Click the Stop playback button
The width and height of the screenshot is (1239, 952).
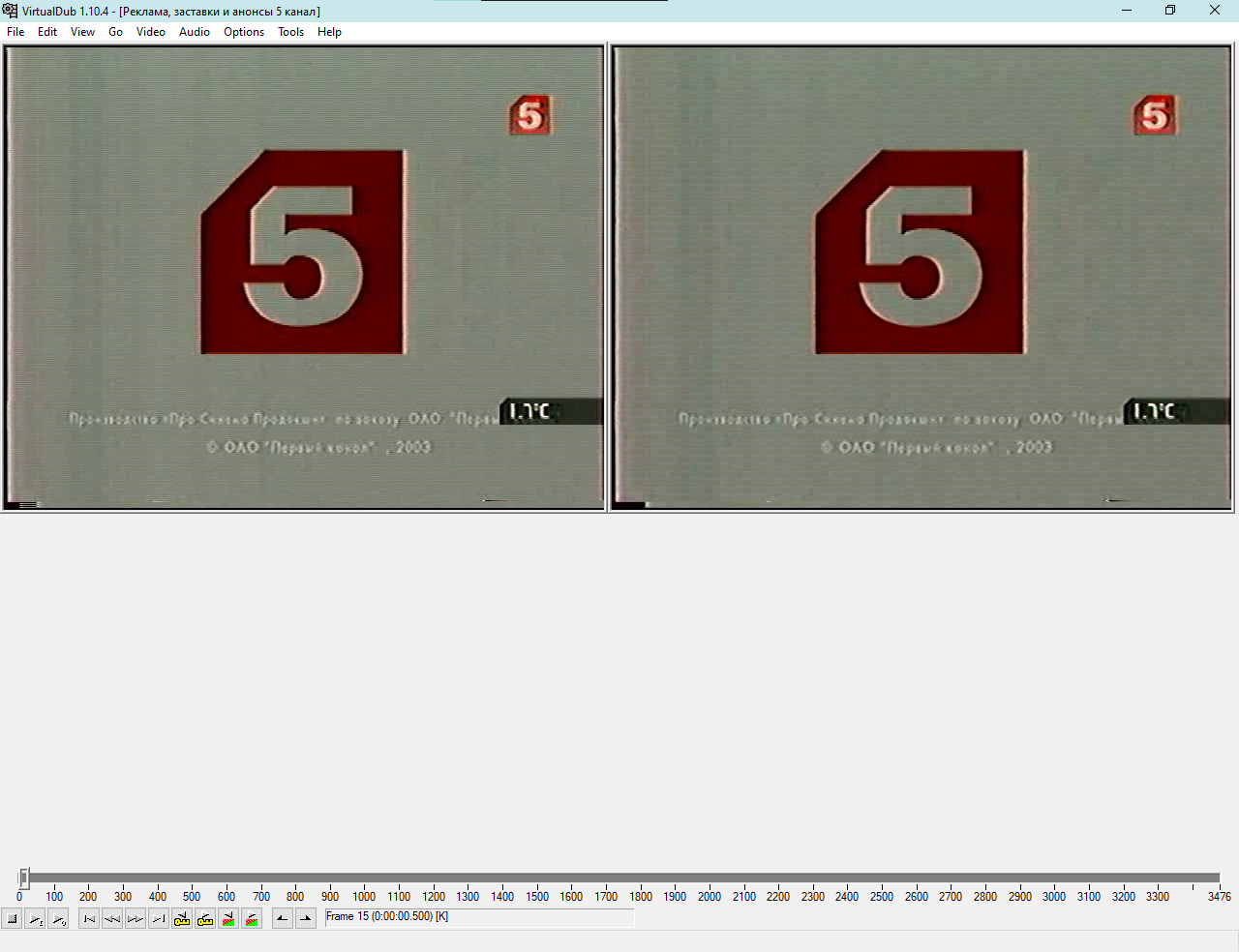(x=13, y=918)
